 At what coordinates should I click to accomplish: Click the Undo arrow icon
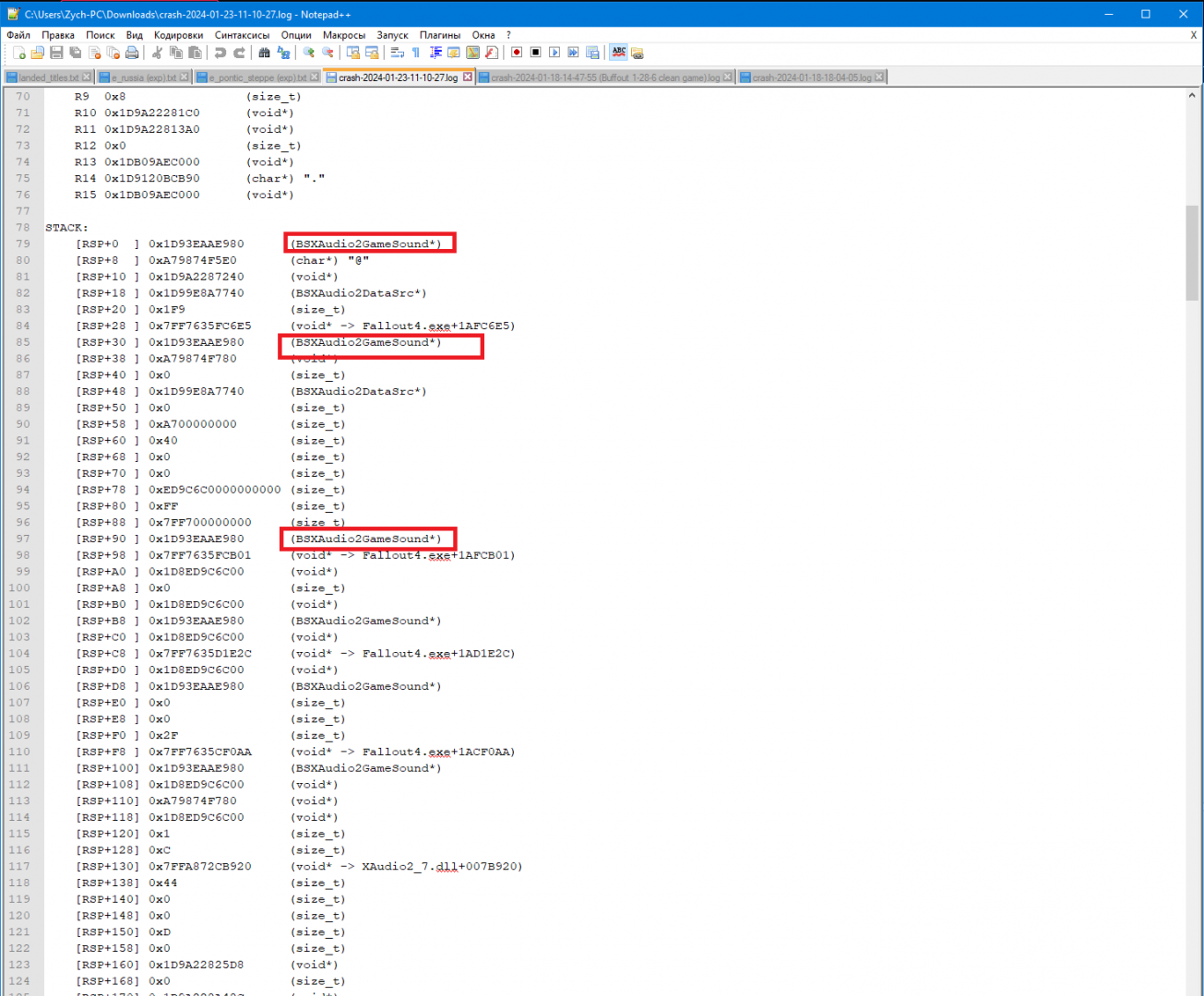click(x=220, y=53)
